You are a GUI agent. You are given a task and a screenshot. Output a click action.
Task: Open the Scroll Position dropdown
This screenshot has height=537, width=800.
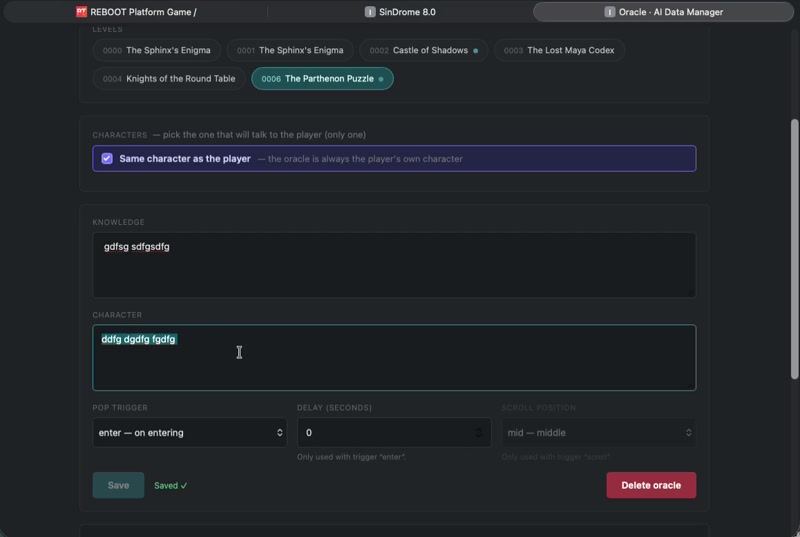(x=598, y=432)
